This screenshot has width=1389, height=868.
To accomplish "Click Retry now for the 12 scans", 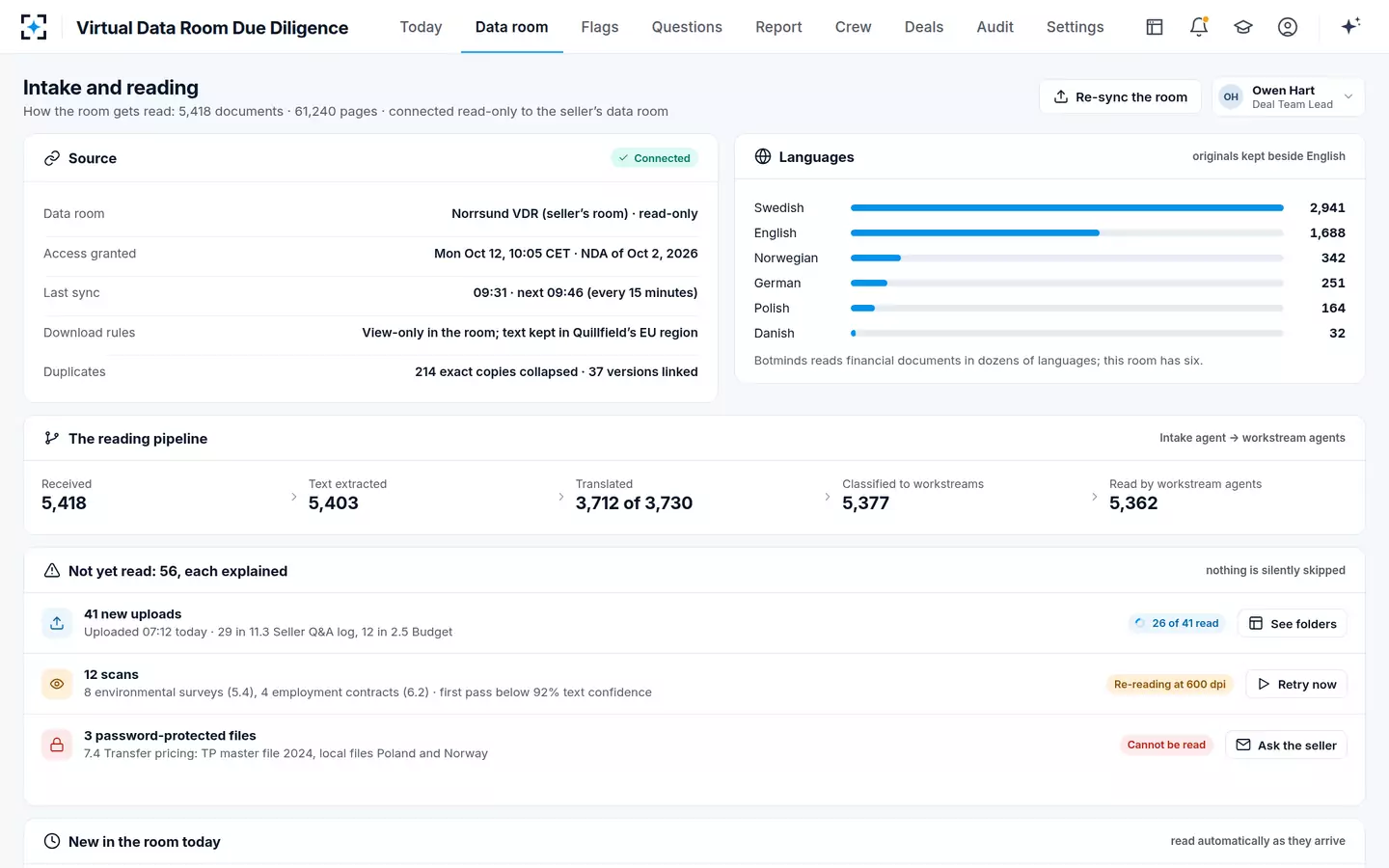I will click(x=1296, y=684).
